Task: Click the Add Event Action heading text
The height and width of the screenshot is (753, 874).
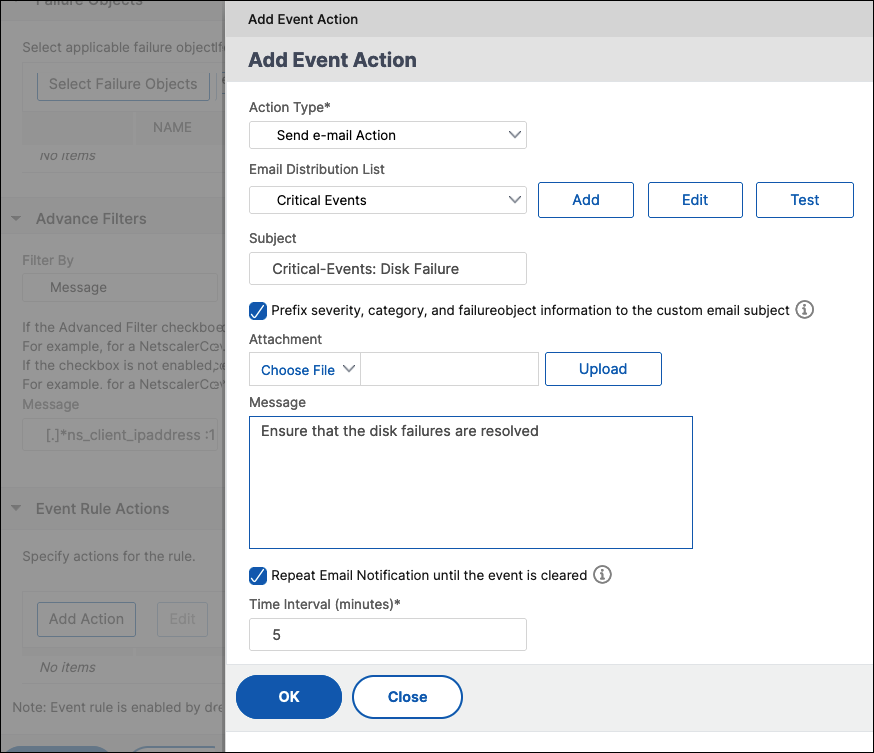Action: 332,60
